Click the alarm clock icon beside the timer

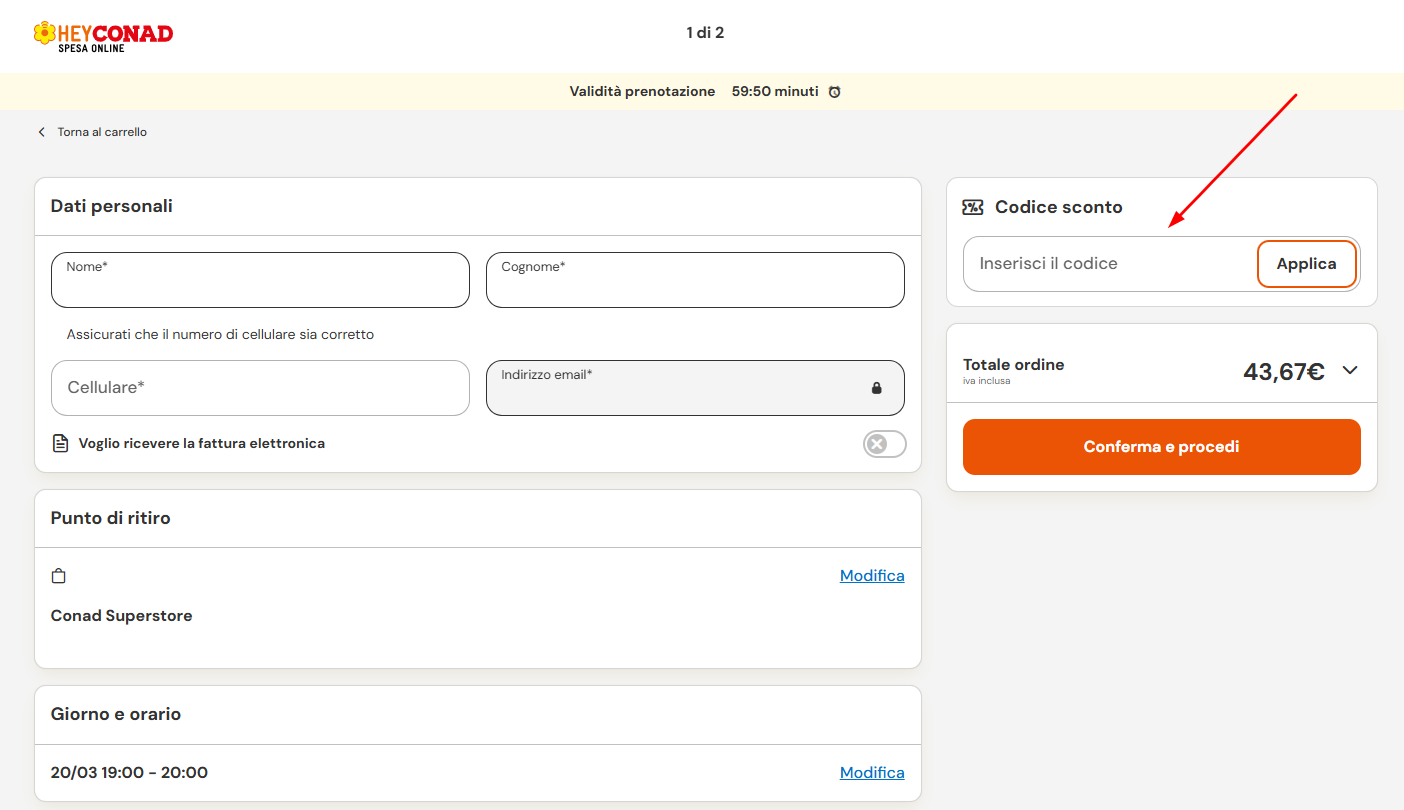click(x=834, y=92)
